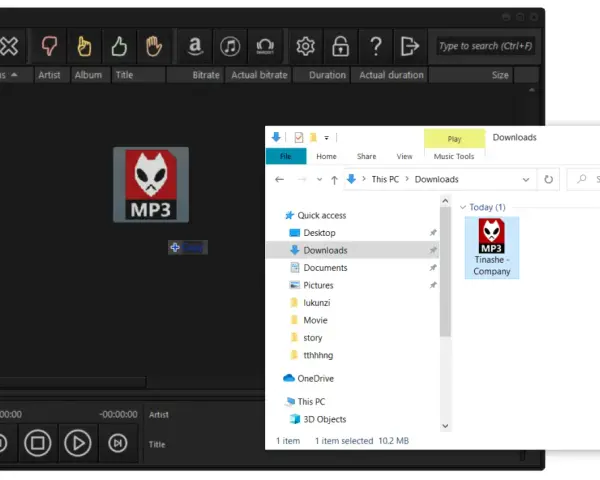Screen dimensions: 600x480
Task: Open the File tab in Explorer
Action: [x=285, y=156]
